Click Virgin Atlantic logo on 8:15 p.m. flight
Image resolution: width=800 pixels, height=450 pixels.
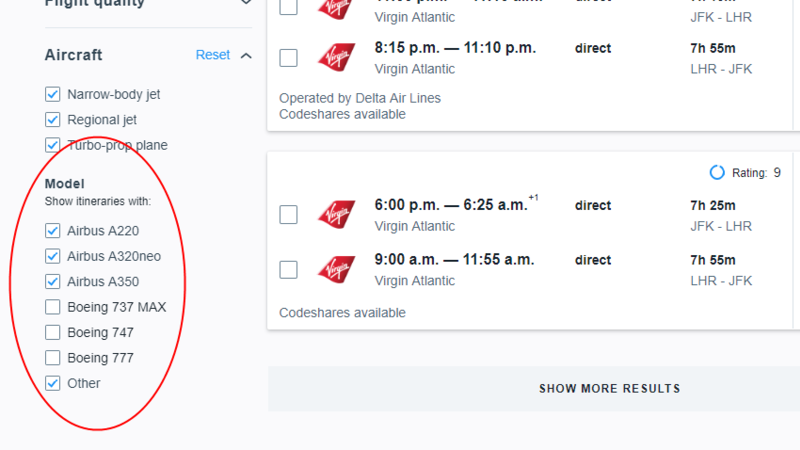(x=336, y=57)
